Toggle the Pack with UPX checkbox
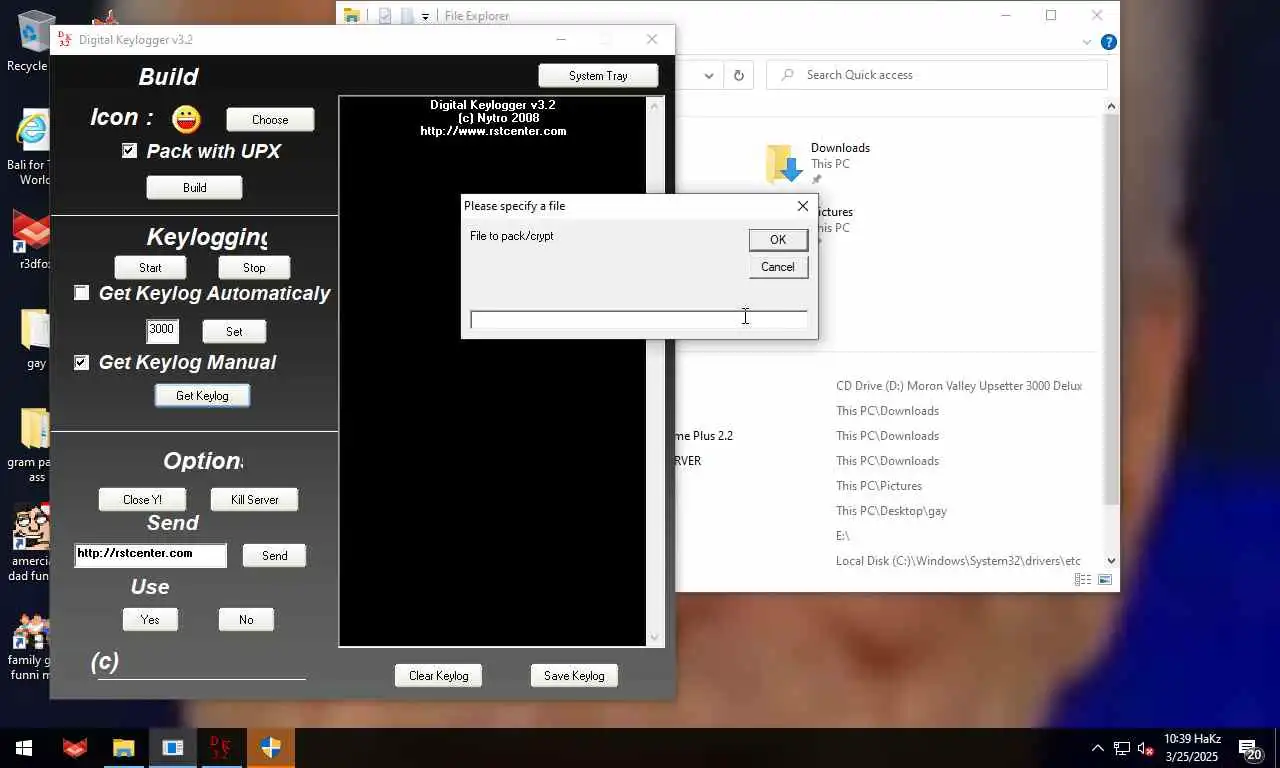 pos(129,150)
